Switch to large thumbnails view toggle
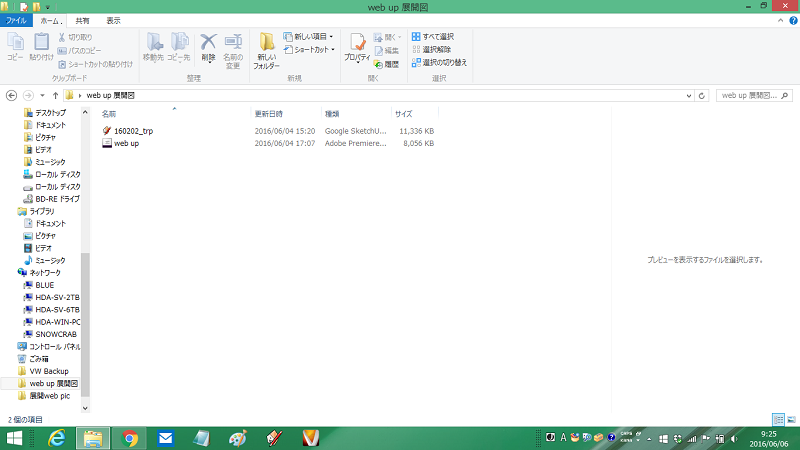The image size is (800, 450). coord(791,420)
